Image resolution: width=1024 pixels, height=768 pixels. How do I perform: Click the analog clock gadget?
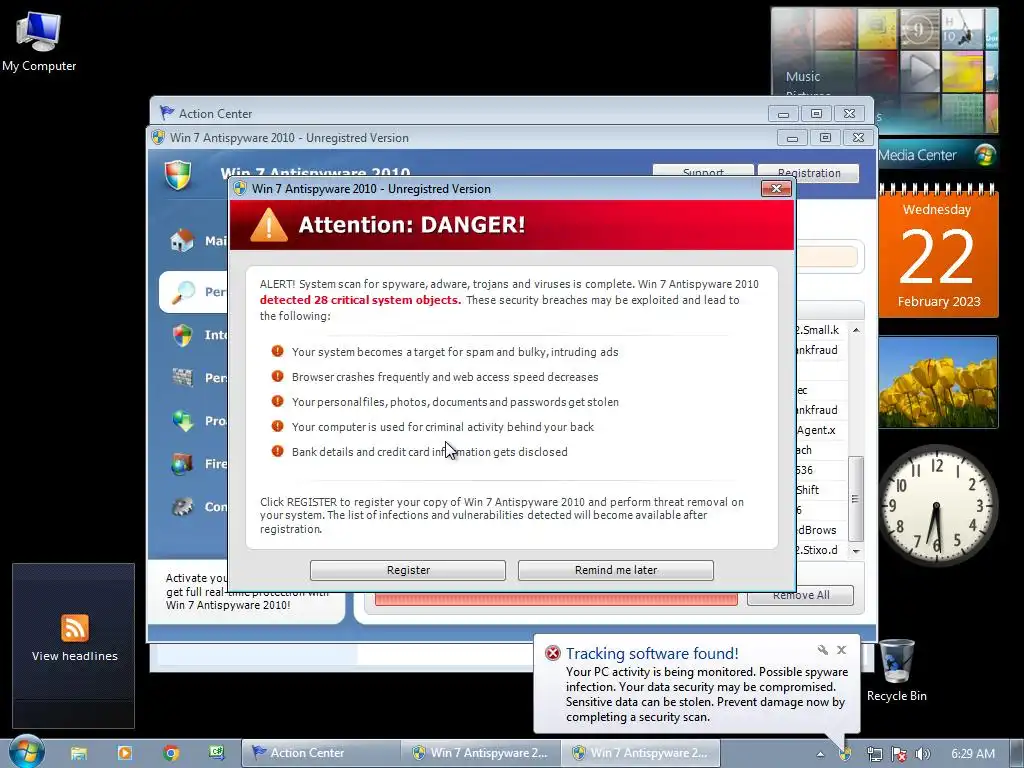(936, 504)
